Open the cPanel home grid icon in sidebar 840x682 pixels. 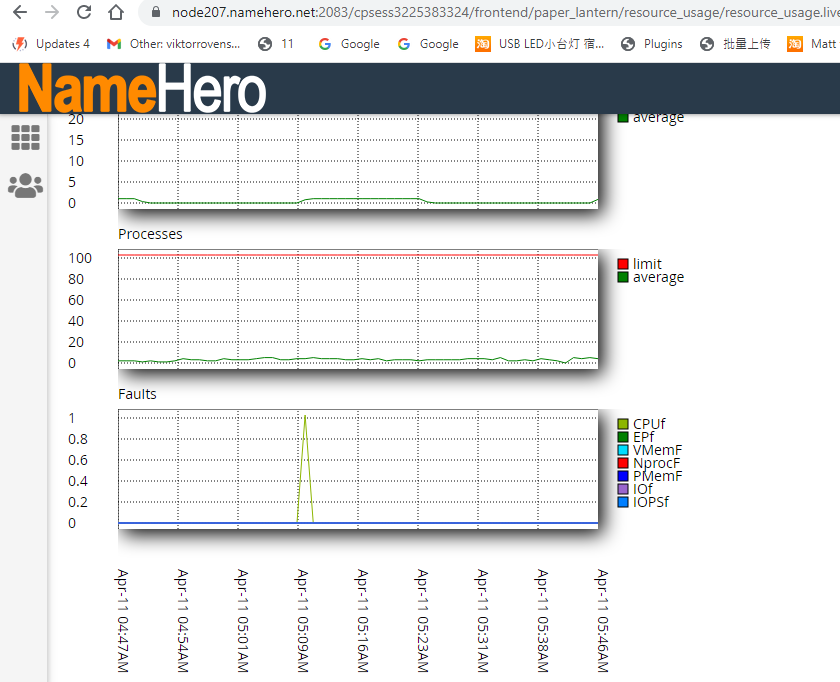pos(25,138)
